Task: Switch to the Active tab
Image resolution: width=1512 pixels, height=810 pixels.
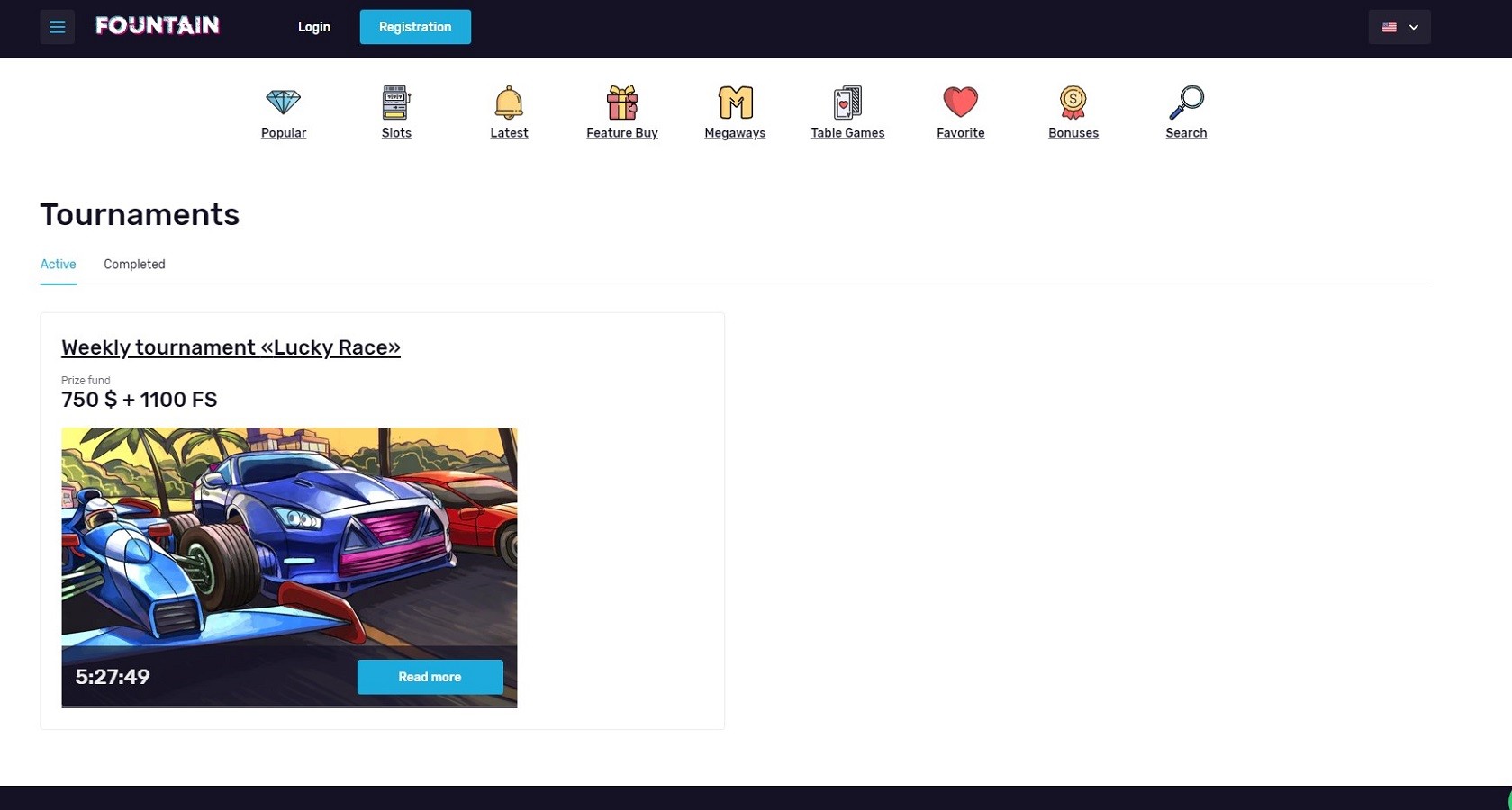Action: pyautogui.click(x=59, y=265)
